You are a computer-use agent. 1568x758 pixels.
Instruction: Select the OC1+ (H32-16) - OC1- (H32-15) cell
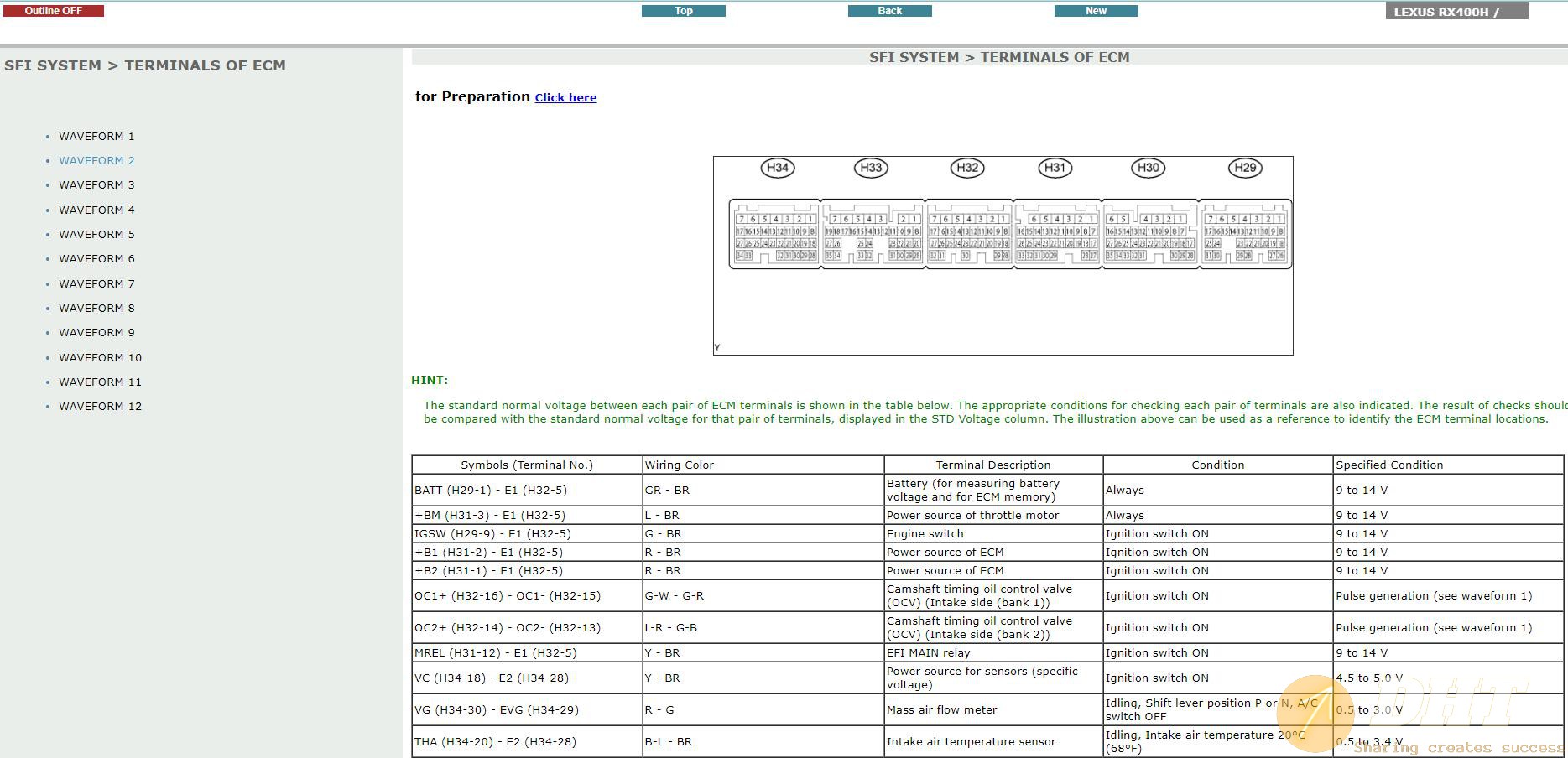(x=527, y=595)
